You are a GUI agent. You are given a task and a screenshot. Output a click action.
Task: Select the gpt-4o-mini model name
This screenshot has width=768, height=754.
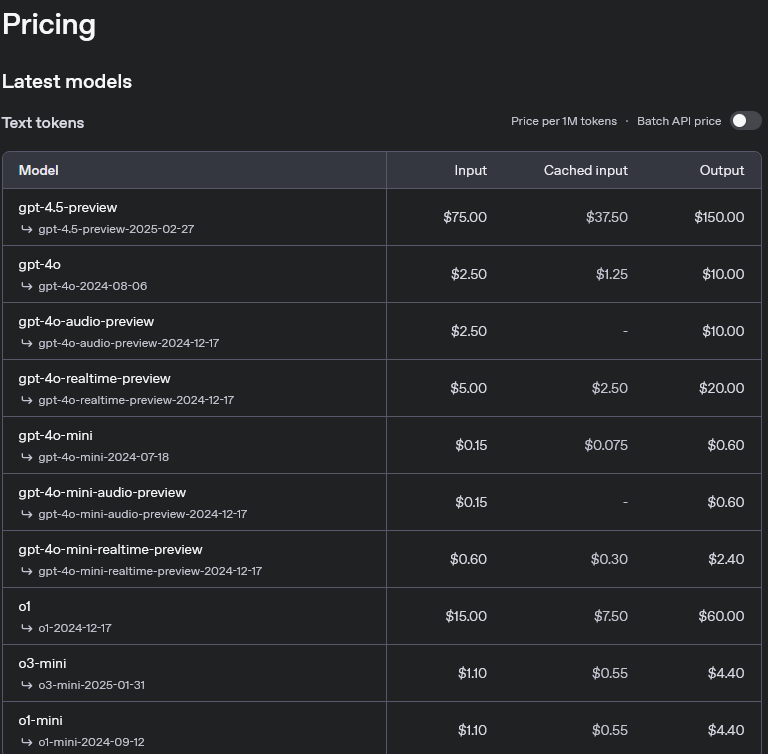[x=55, y=436]
